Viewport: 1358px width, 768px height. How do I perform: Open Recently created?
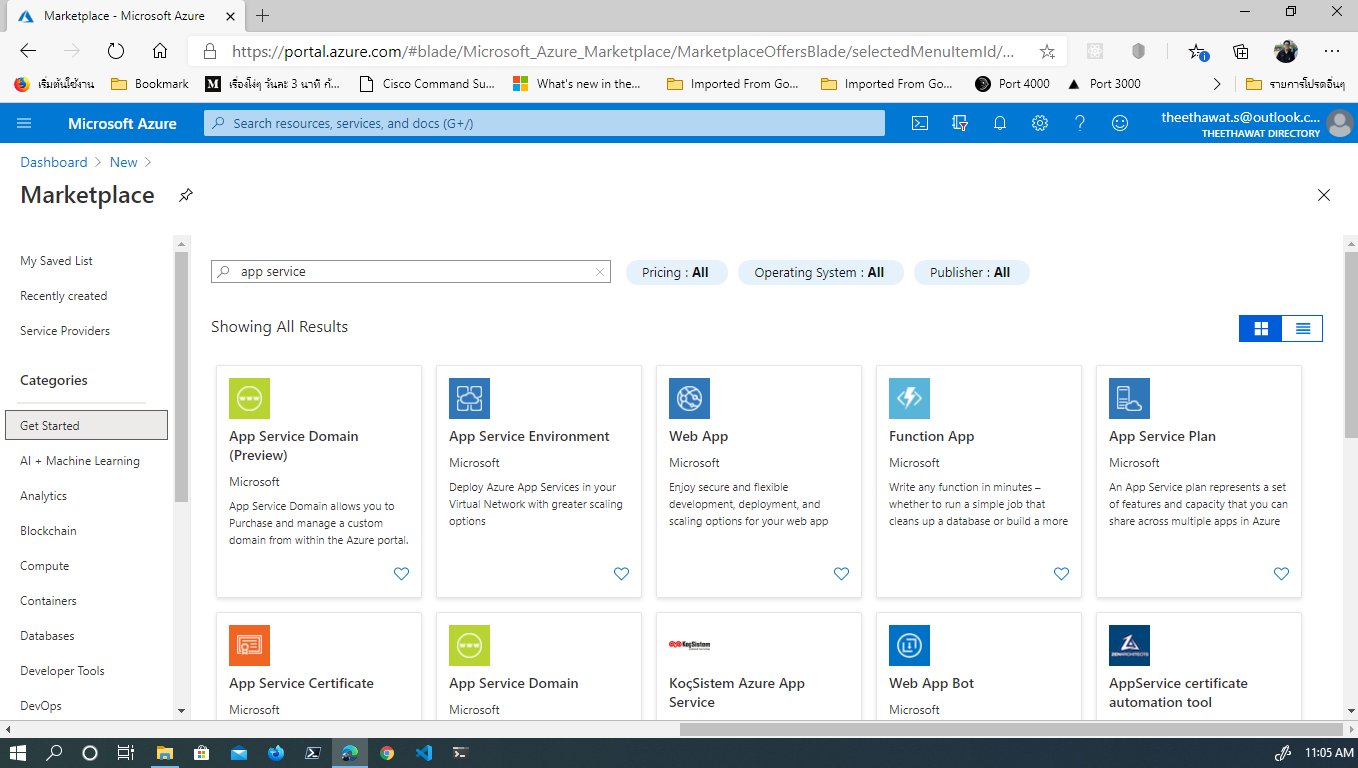pyautogui.click(x=63, y=296)
